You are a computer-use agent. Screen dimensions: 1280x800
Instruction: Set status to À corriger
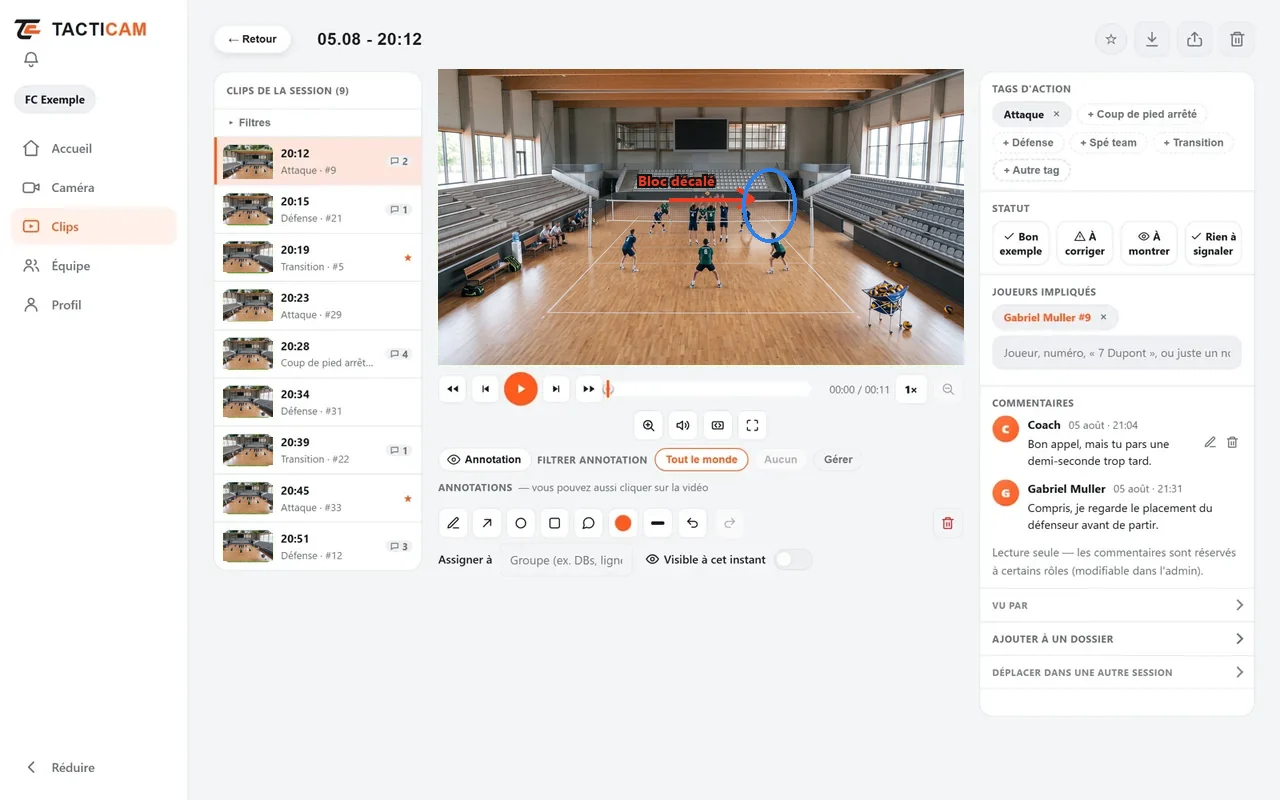pos(1084,244)
